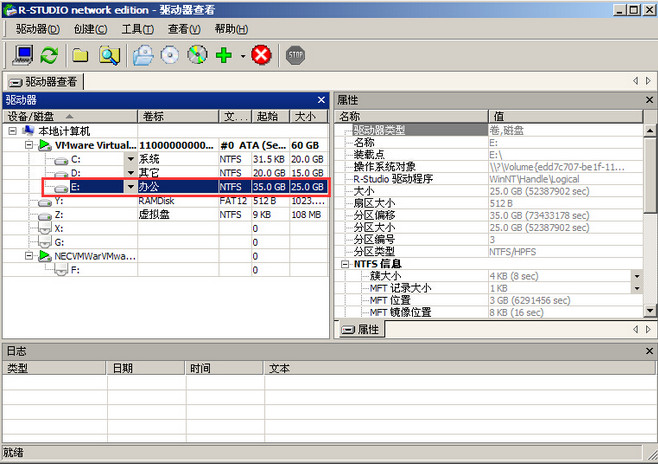Click the red X remove icon

(x=261, y=55)
